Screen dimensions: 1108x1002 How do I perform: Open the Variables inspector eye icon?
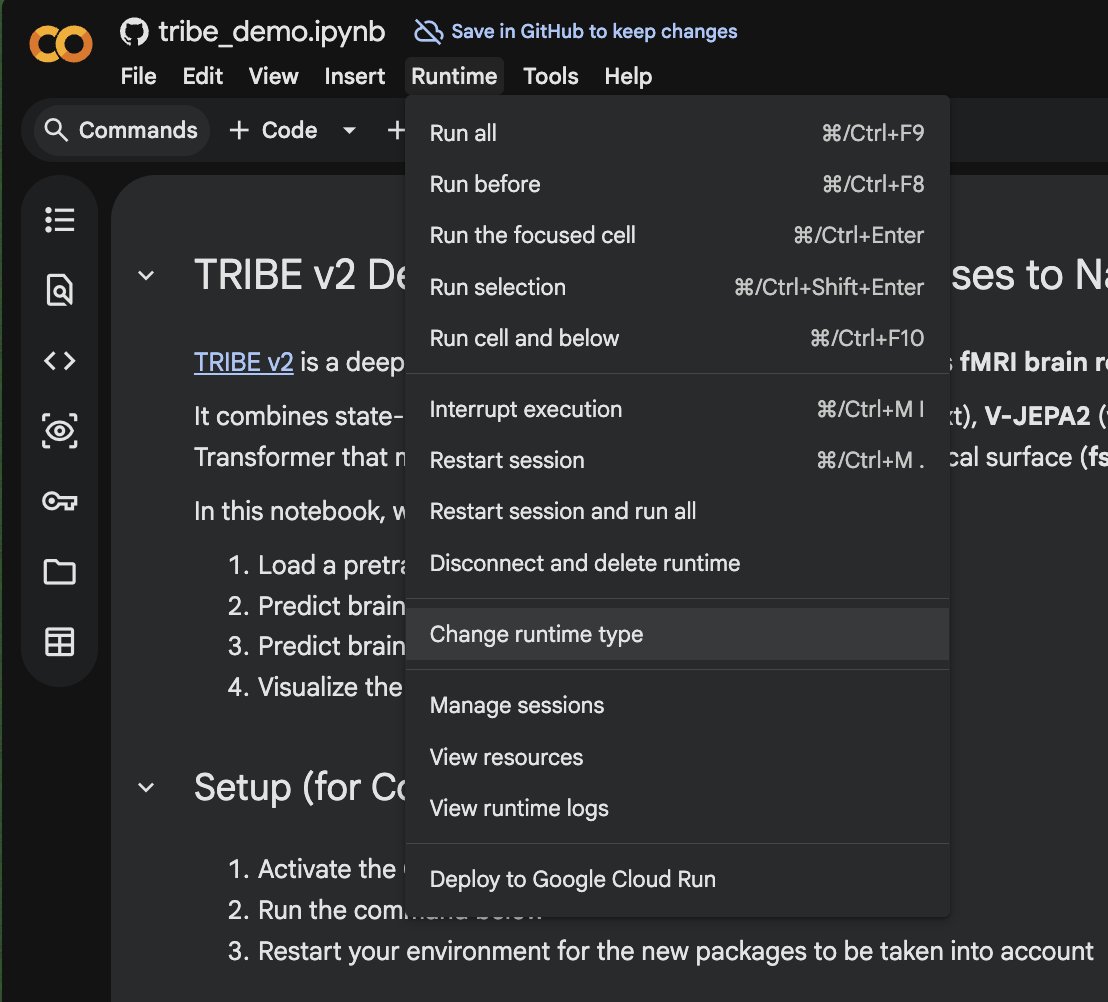[60, 431]
